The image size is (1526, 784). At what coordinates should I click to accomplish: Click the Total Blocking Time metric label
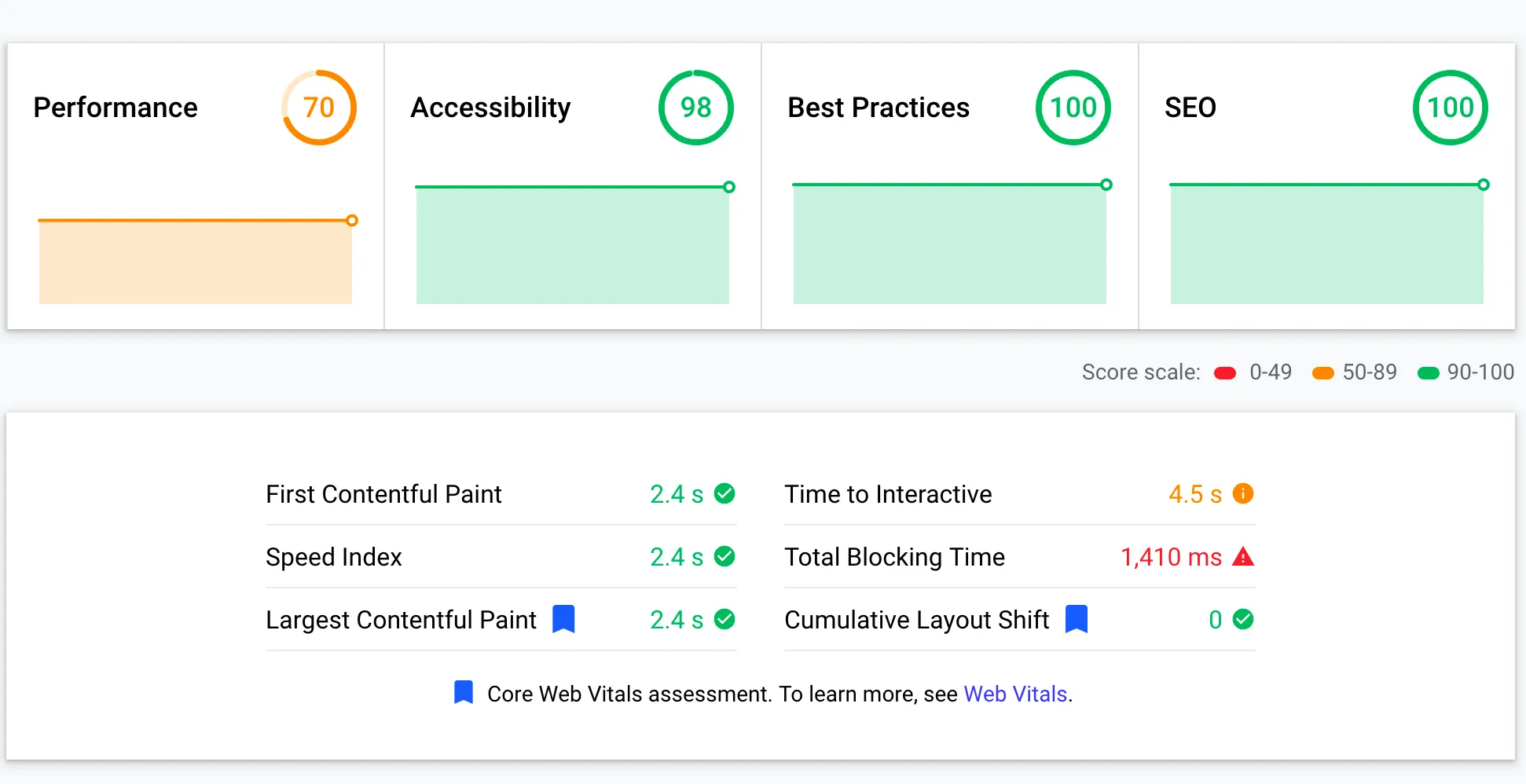pos(894,557)
